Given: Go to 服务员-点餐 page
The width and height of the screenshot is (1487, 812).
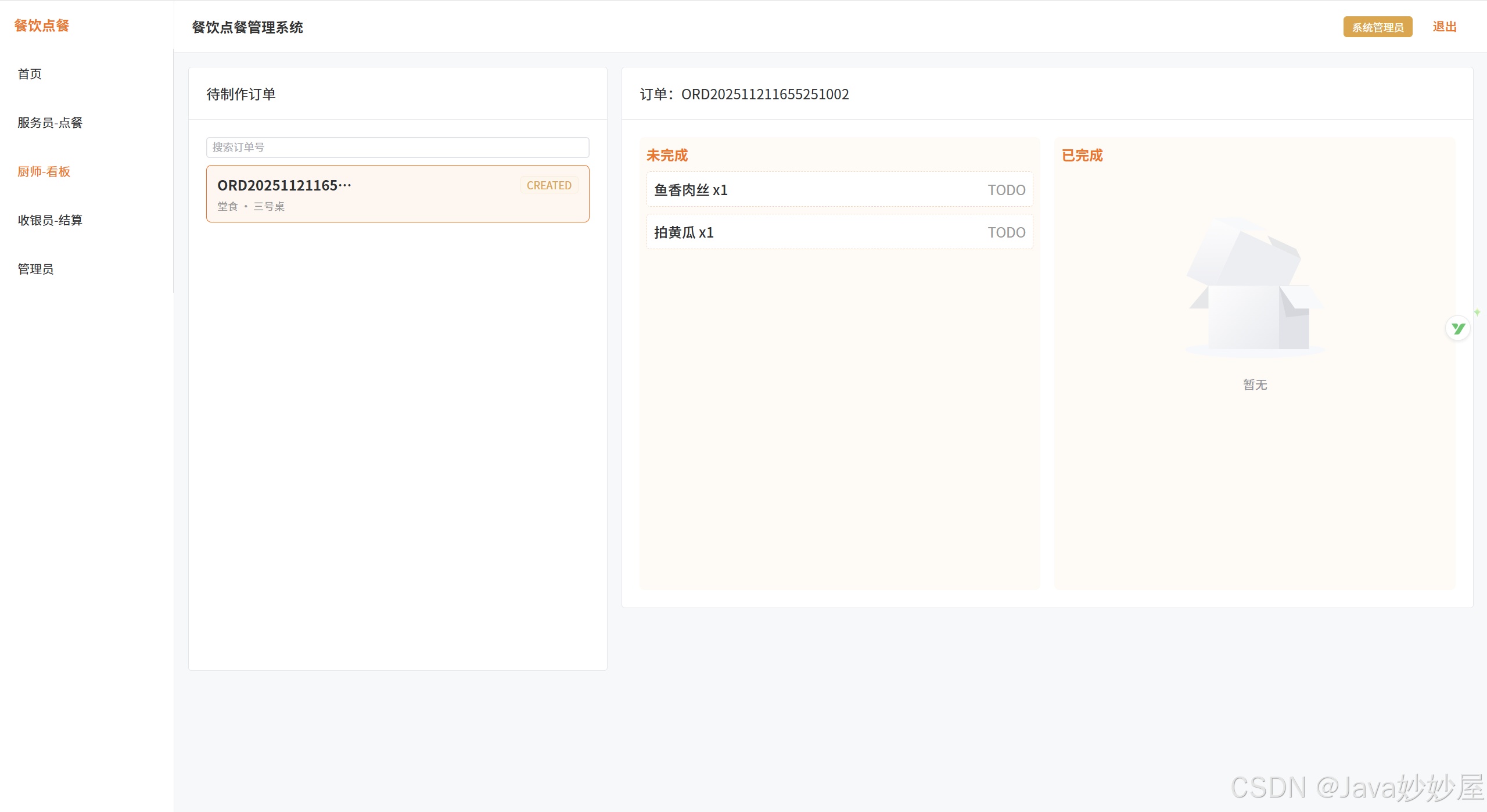Looking at the screenshot, I should [x=50, y=123].
